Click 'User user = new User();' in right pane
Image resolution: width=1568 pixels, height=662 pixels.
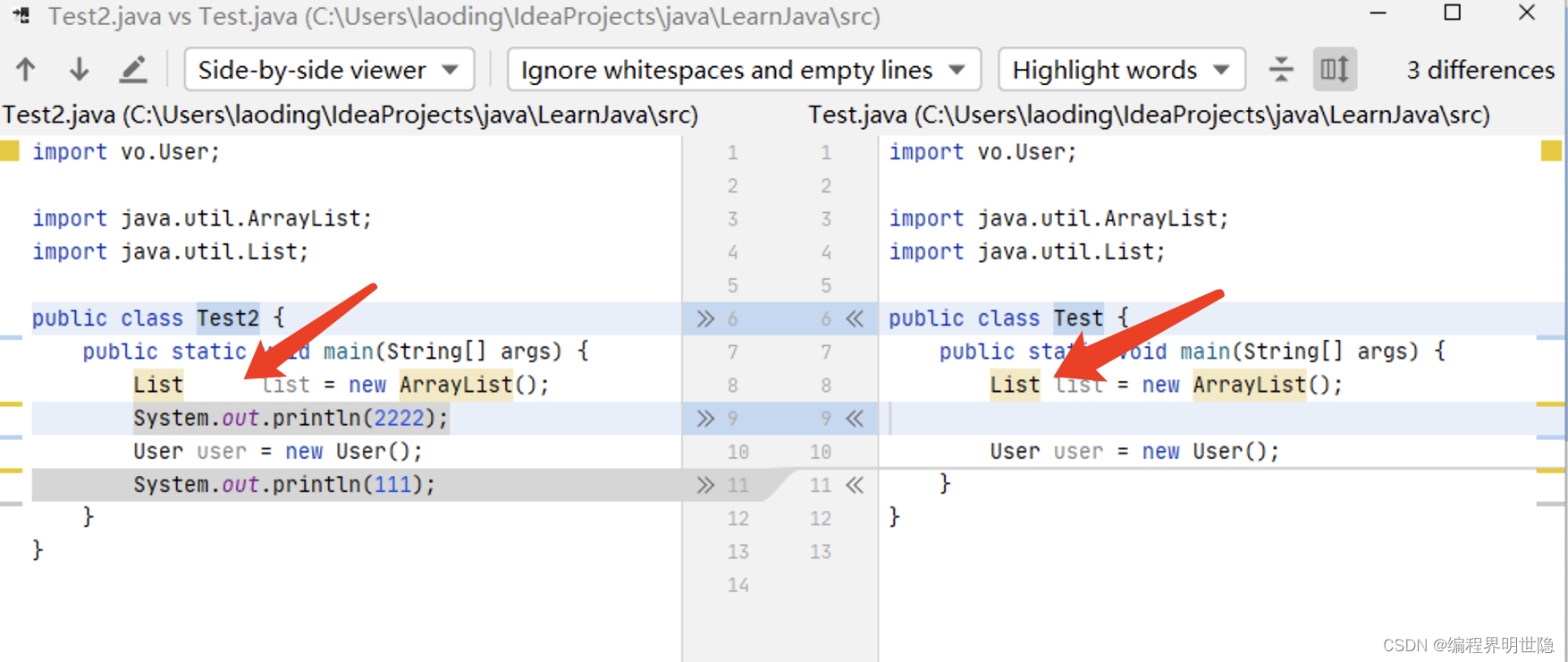tap(1134, 452)
